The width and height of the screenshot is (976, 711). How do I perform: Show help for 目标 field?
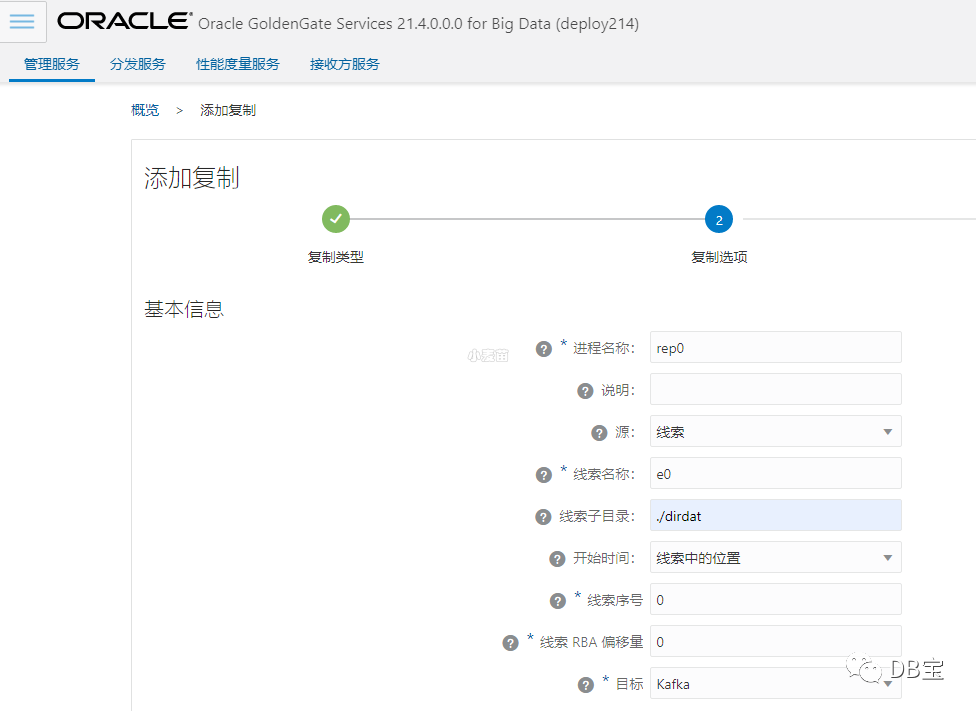[x=586, y=685]
